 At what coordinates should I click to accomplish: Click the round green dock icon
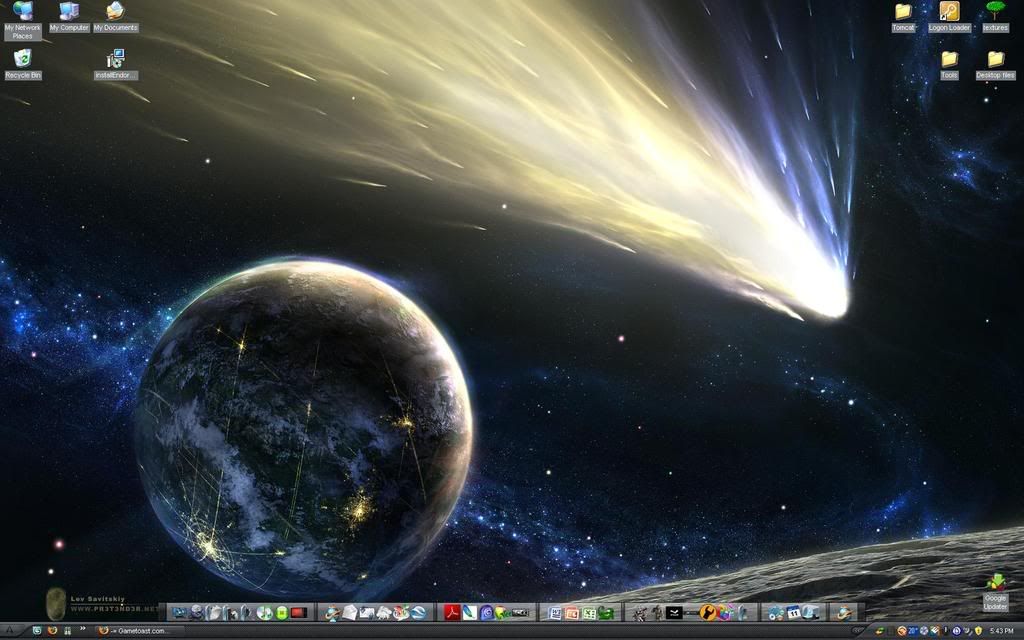coord(282,613)
